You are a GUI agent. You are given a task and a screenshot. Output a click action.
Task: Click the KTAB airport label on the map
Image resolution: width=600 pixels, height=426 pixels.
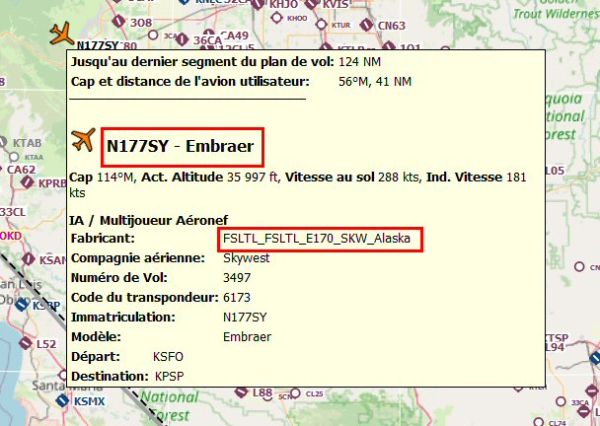point(27,143)
